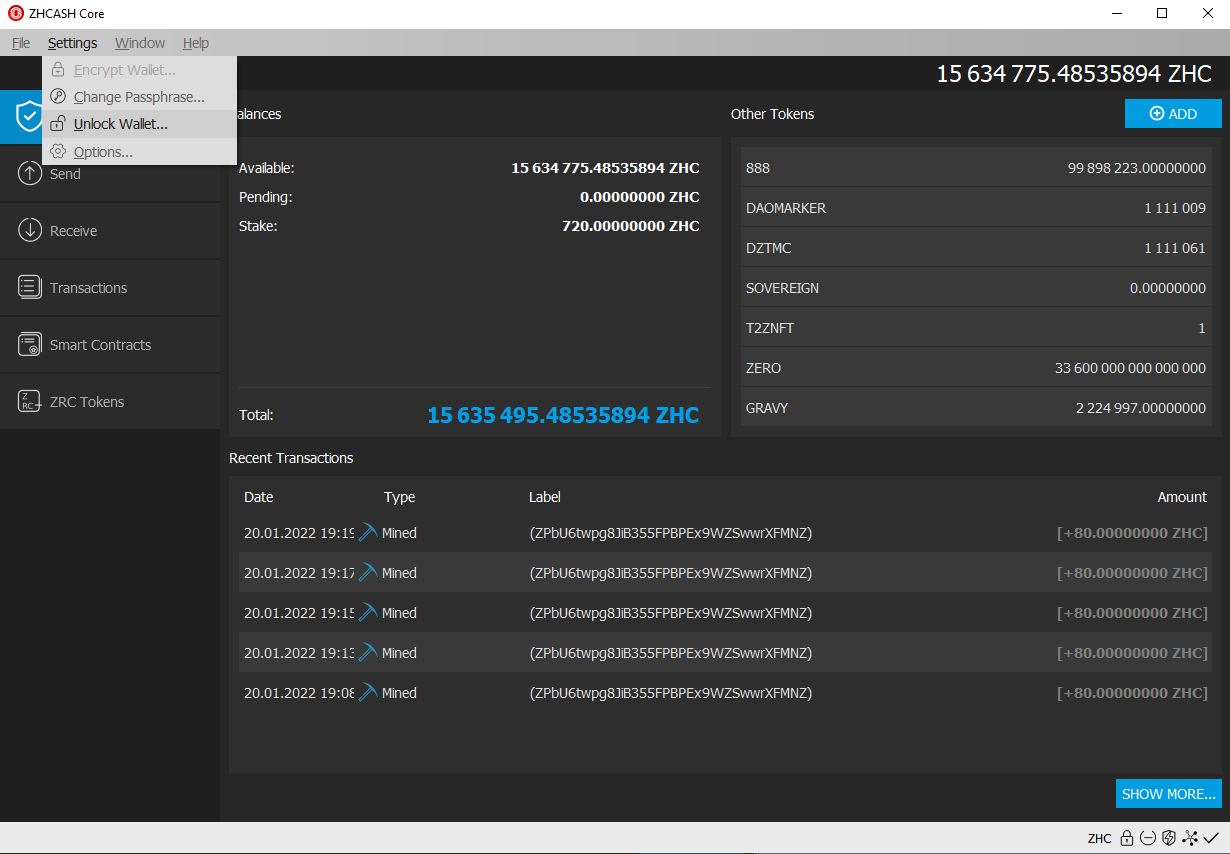
Task: Click the overview shield icon in sidebar
Action: (x=28, y=115)
